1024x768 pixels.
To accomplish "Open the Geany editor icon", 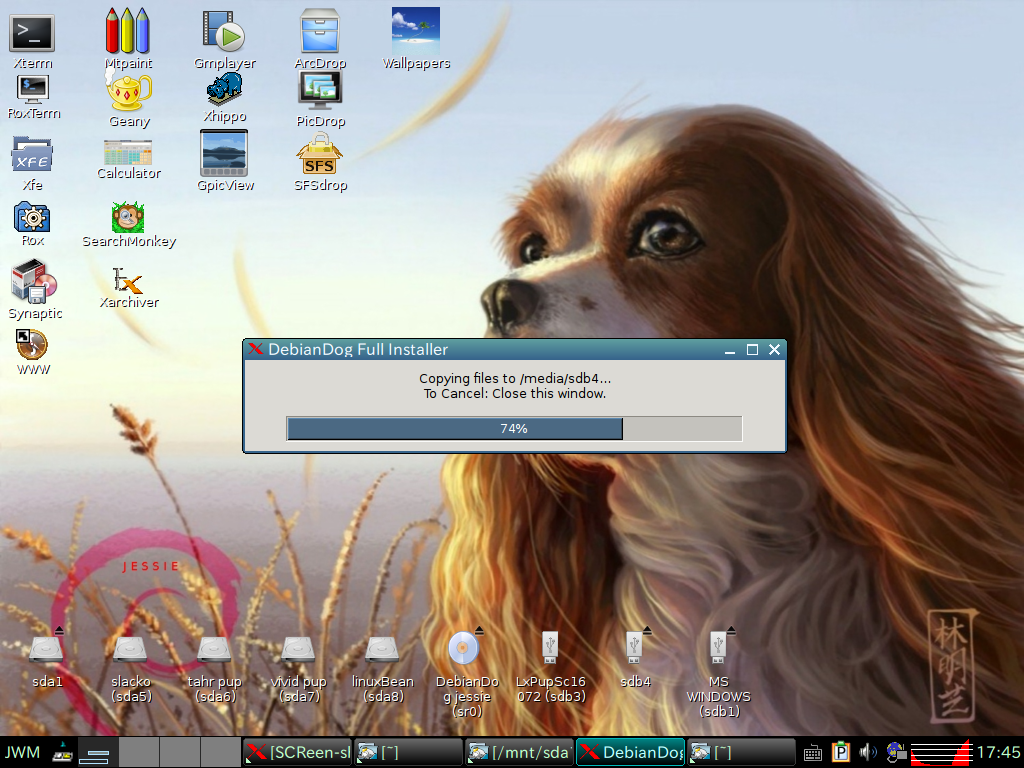I will click(x=129, y=91).
